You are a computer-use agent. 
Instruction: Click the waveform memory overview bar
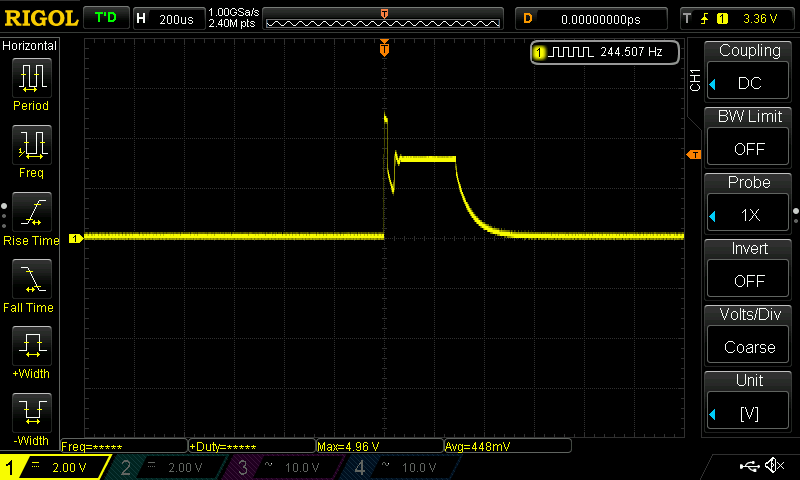coord(383,19)
